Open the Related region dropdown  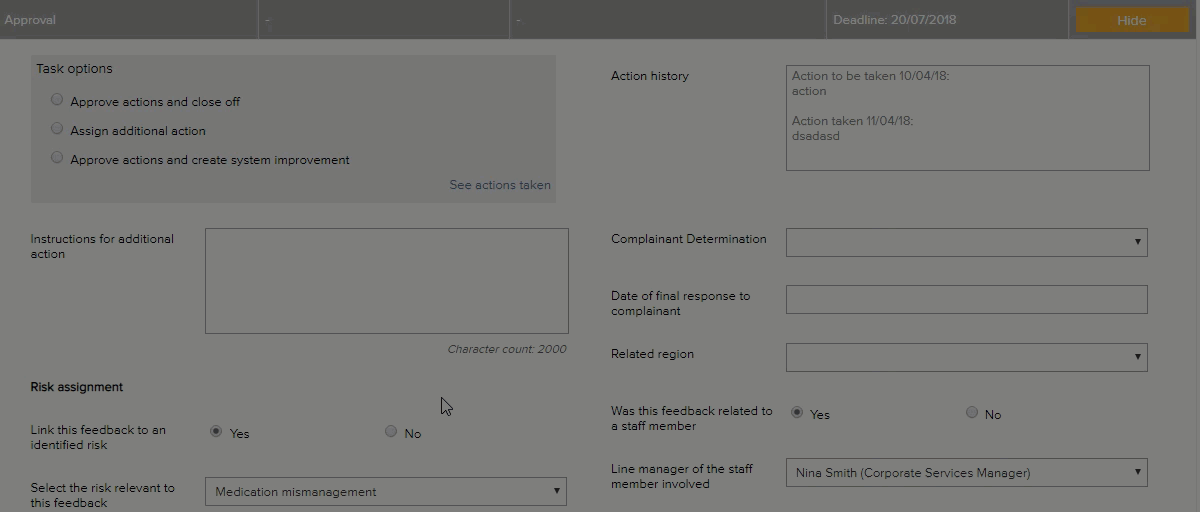coord(966,357)
